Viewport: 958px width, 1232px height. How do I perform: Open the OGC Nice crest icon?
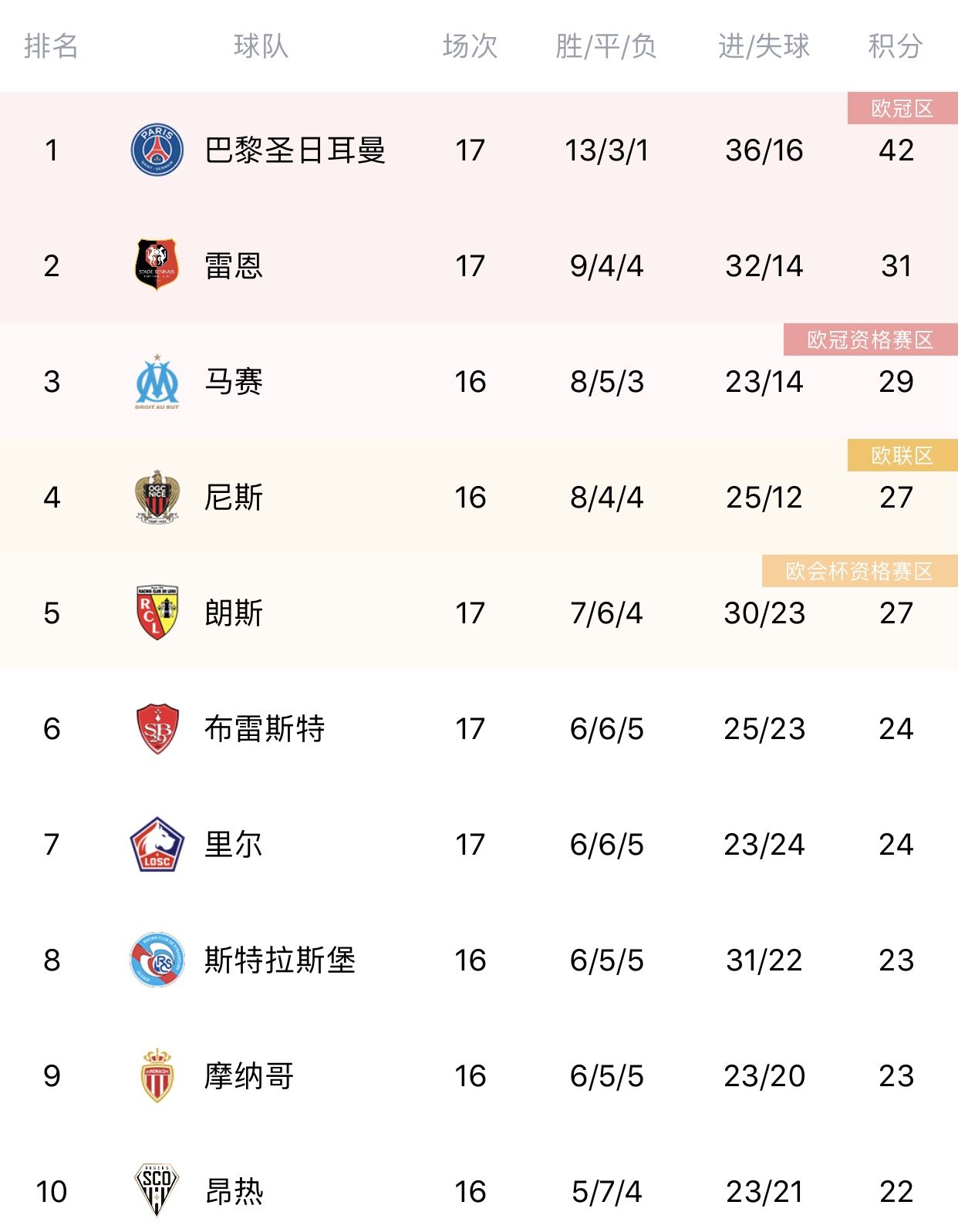157,497
